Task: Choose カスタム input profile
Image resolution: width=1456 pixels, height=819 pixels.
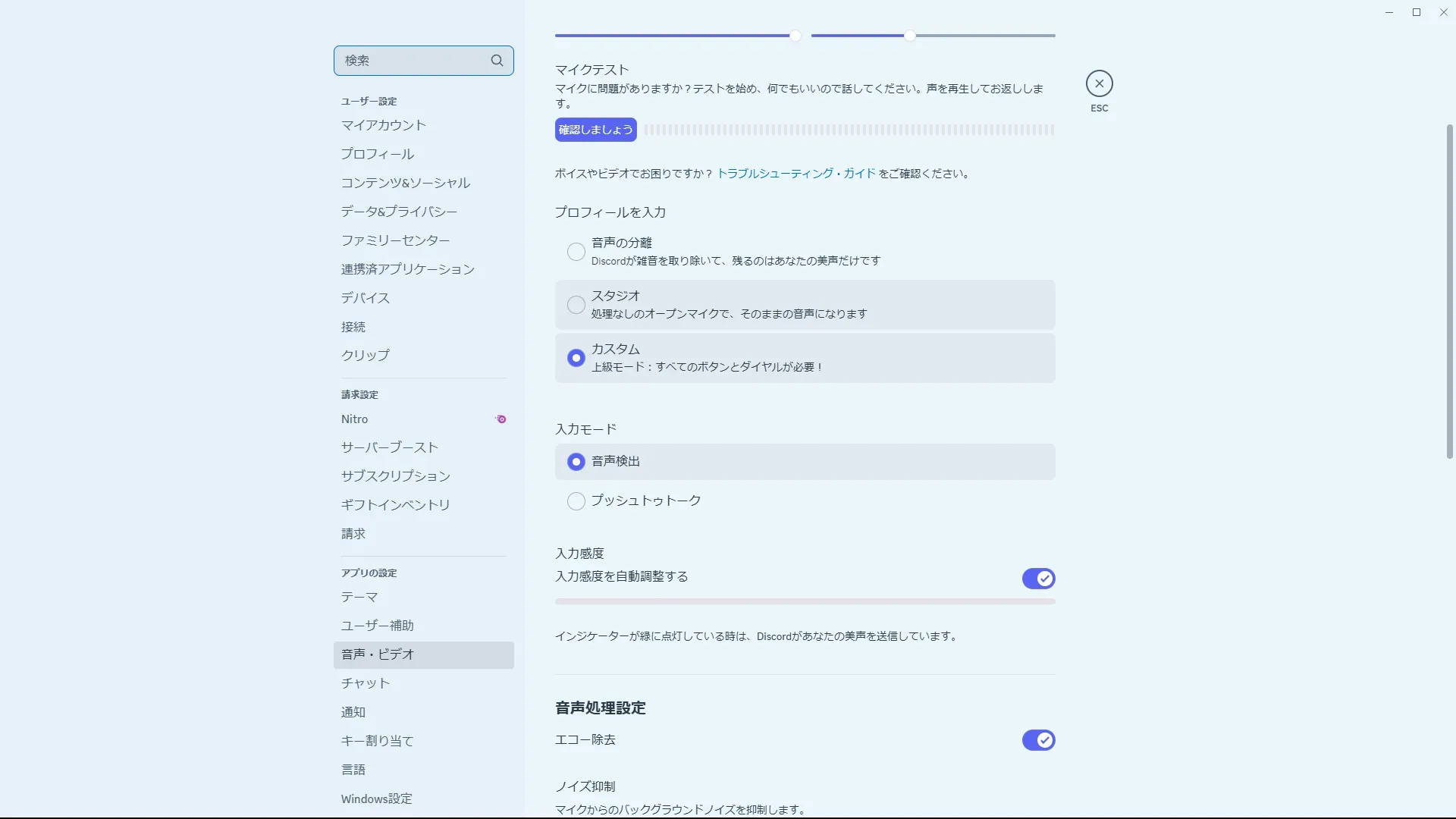Action: 576,358
